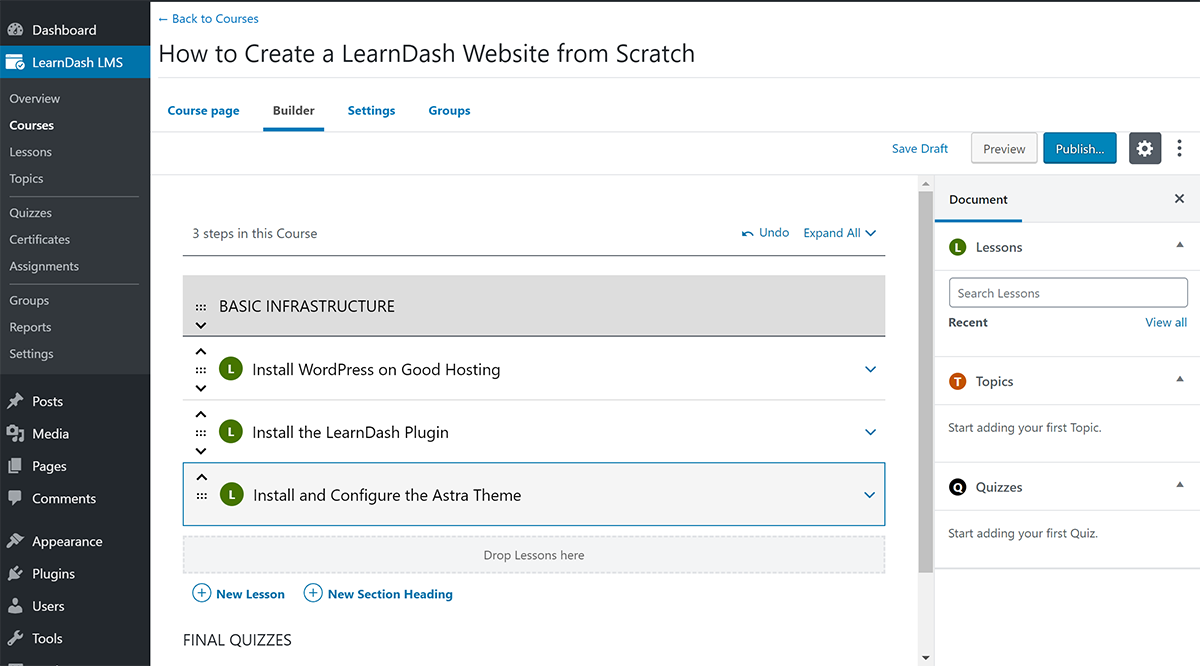Image resolution: width=1200 pixels, height=666 pixels.
Task: Click into the Search Lessons field
Action: [x=1068, y=293]
